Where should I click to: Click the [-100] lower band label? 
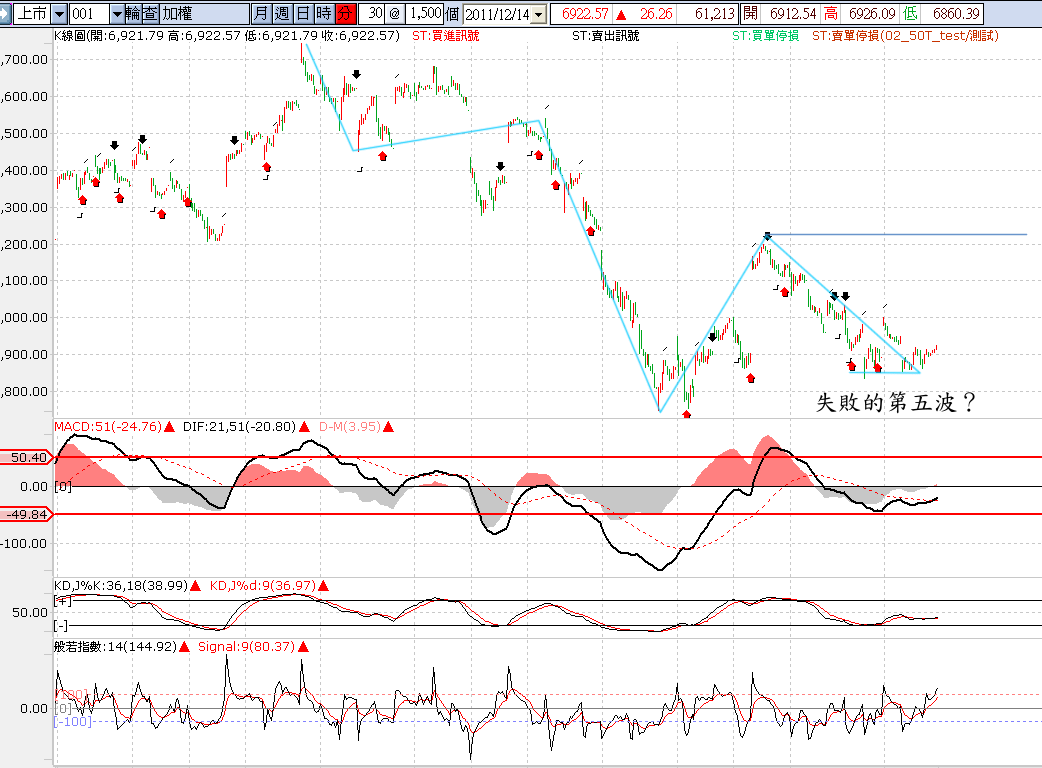click(72, 721)
